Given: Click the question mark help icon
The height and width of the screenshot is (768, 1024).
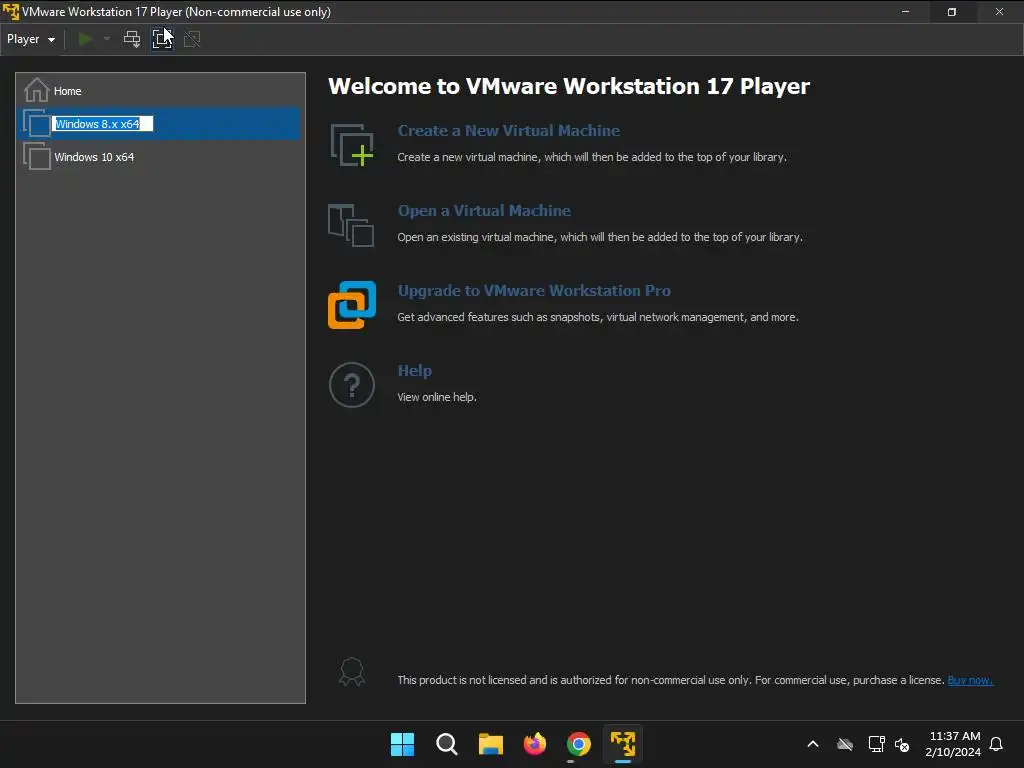Looking at the screenshot, I should click(352, 385).
